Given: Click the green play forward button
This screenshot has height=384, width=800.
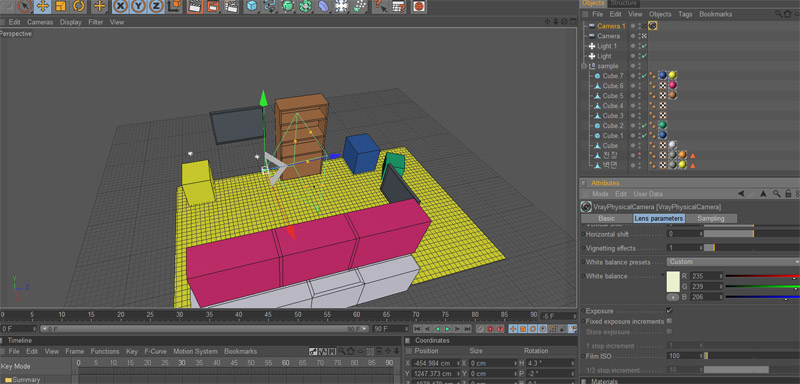Looking at the screenshot, I should pyautogui.click(x=447, y=329).
